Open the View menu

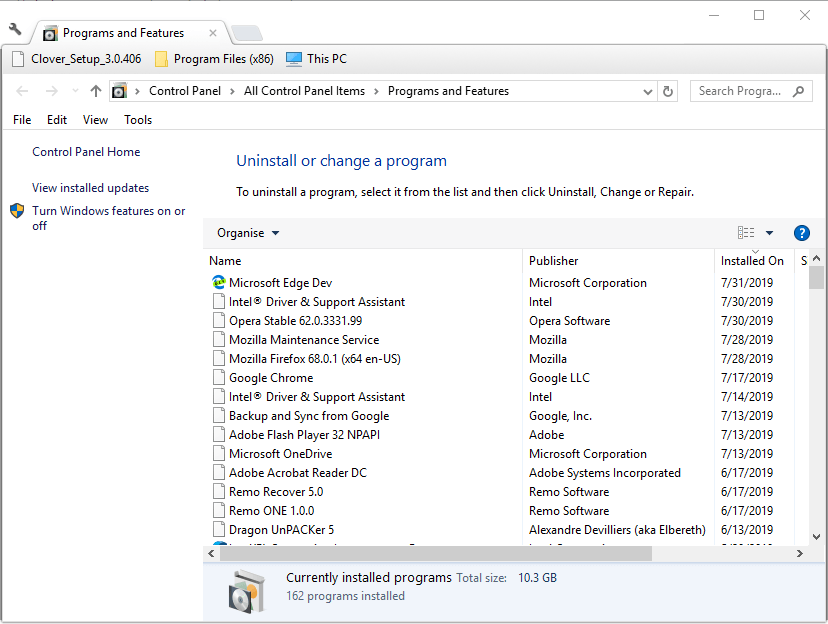96,120
